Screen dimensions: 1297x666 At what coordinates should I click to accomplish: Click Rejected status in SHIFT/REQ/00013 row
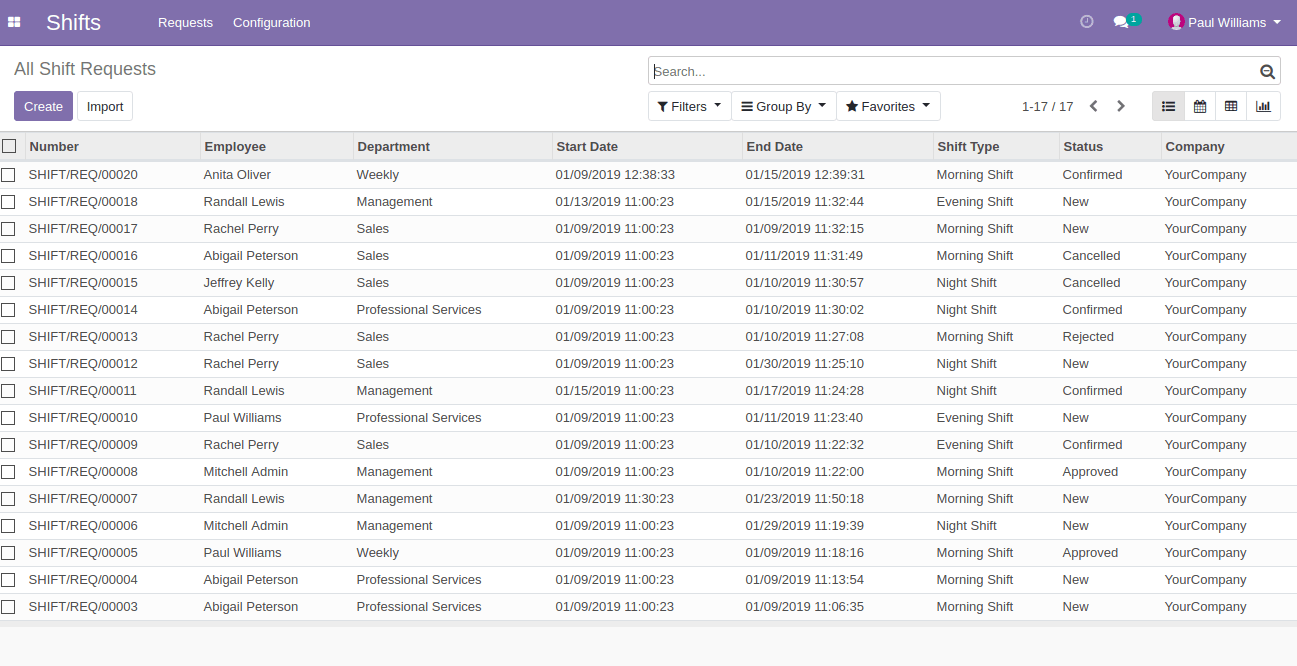(x=1088, y=337)
